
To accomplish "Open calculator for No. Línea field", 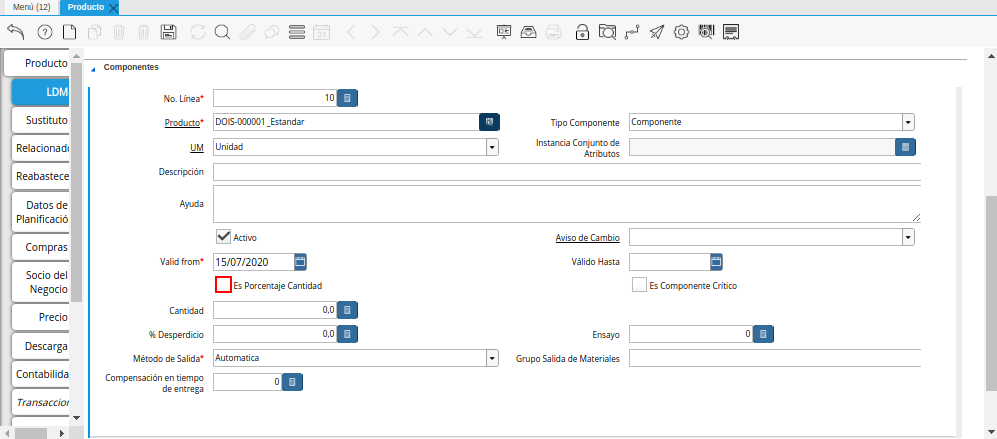I will point(347,98).
